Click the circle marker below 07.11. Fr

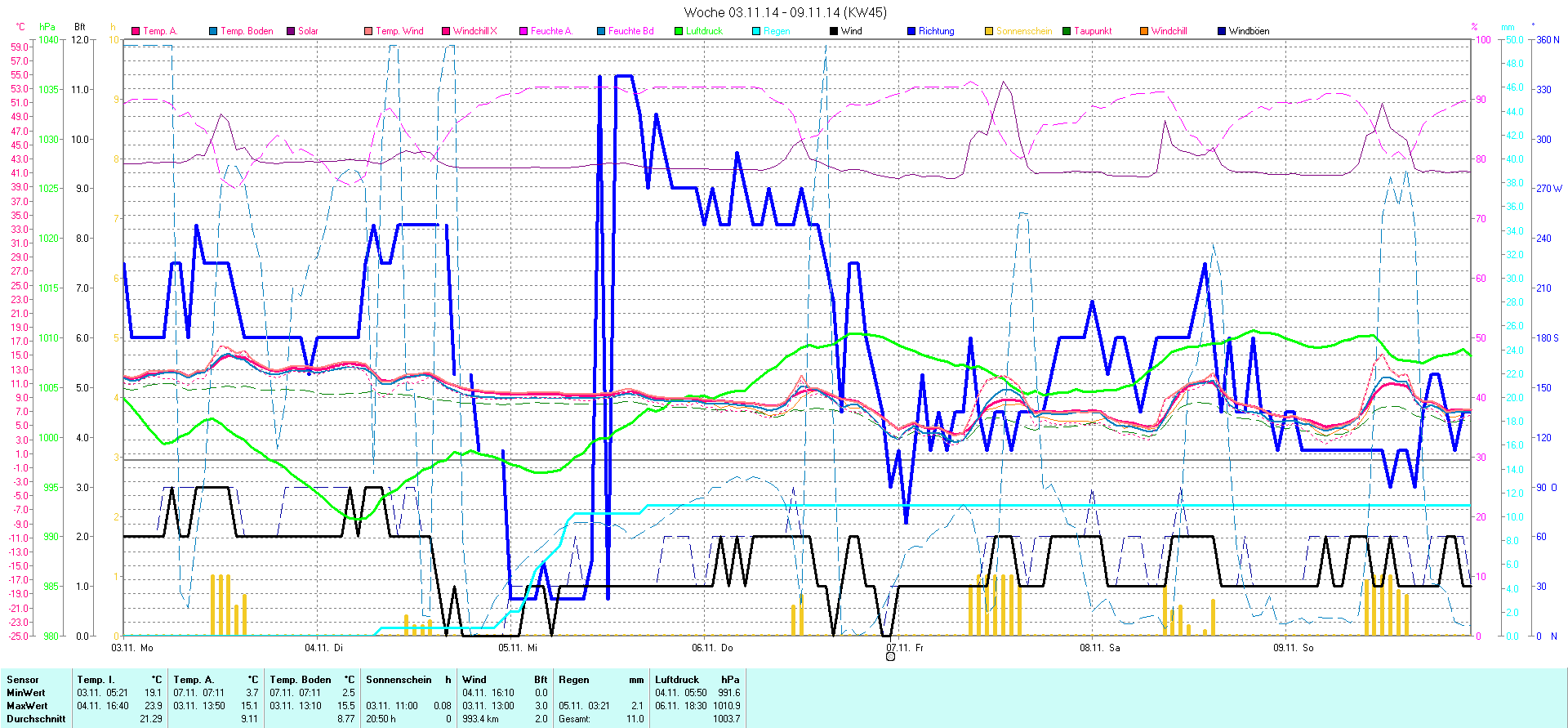click(x=890, y=656)
